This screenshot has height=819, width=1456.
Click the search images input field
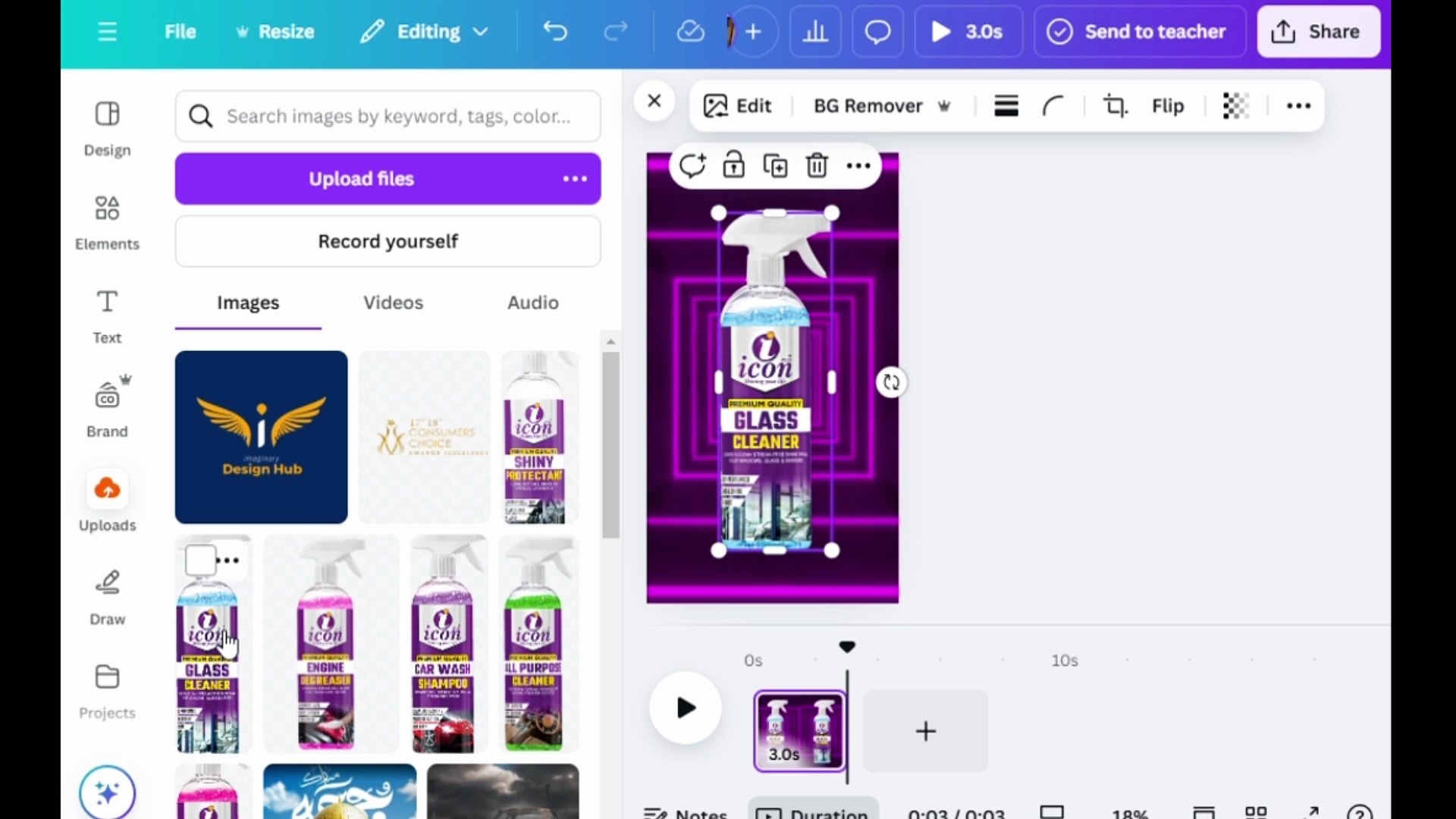pos(398,117)
